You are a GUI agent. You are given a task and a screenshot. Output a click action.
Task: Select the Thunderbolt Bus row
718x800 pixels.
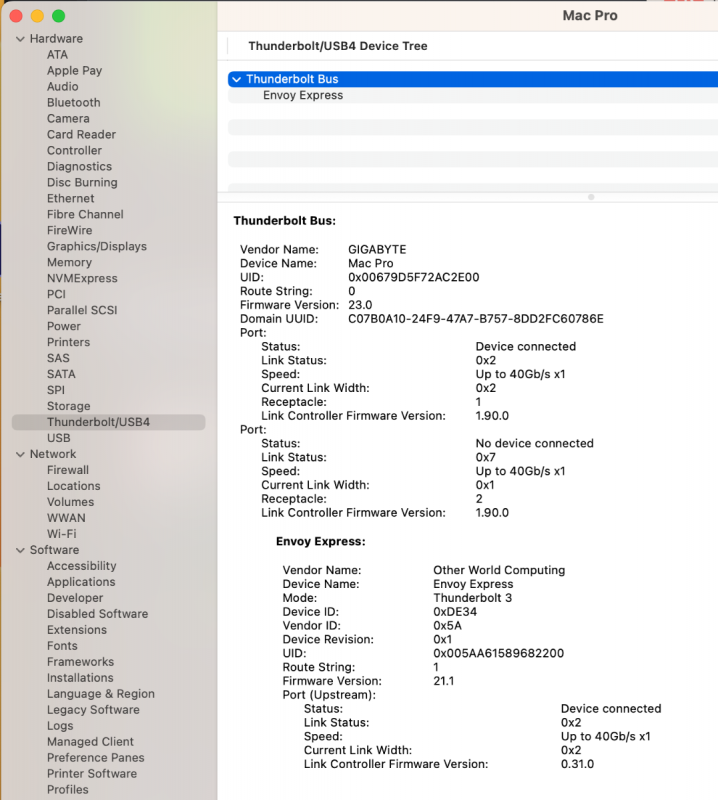coord(473,79)
